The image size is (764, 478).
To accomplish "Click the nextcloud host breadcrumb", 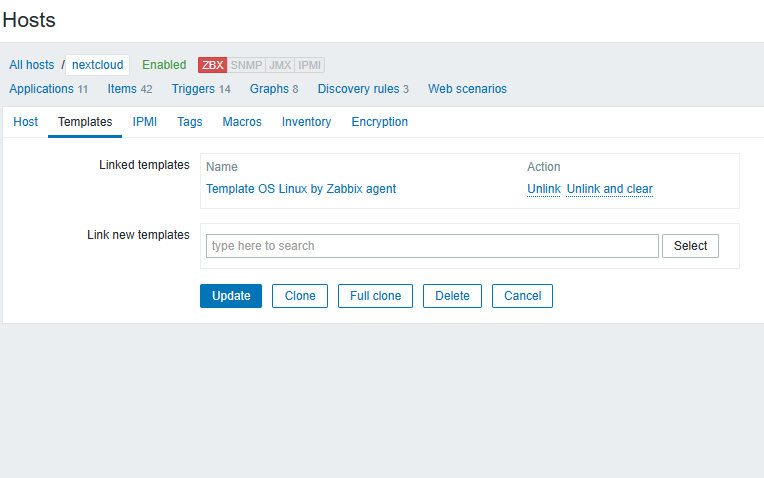I will [x=97, y=65].
